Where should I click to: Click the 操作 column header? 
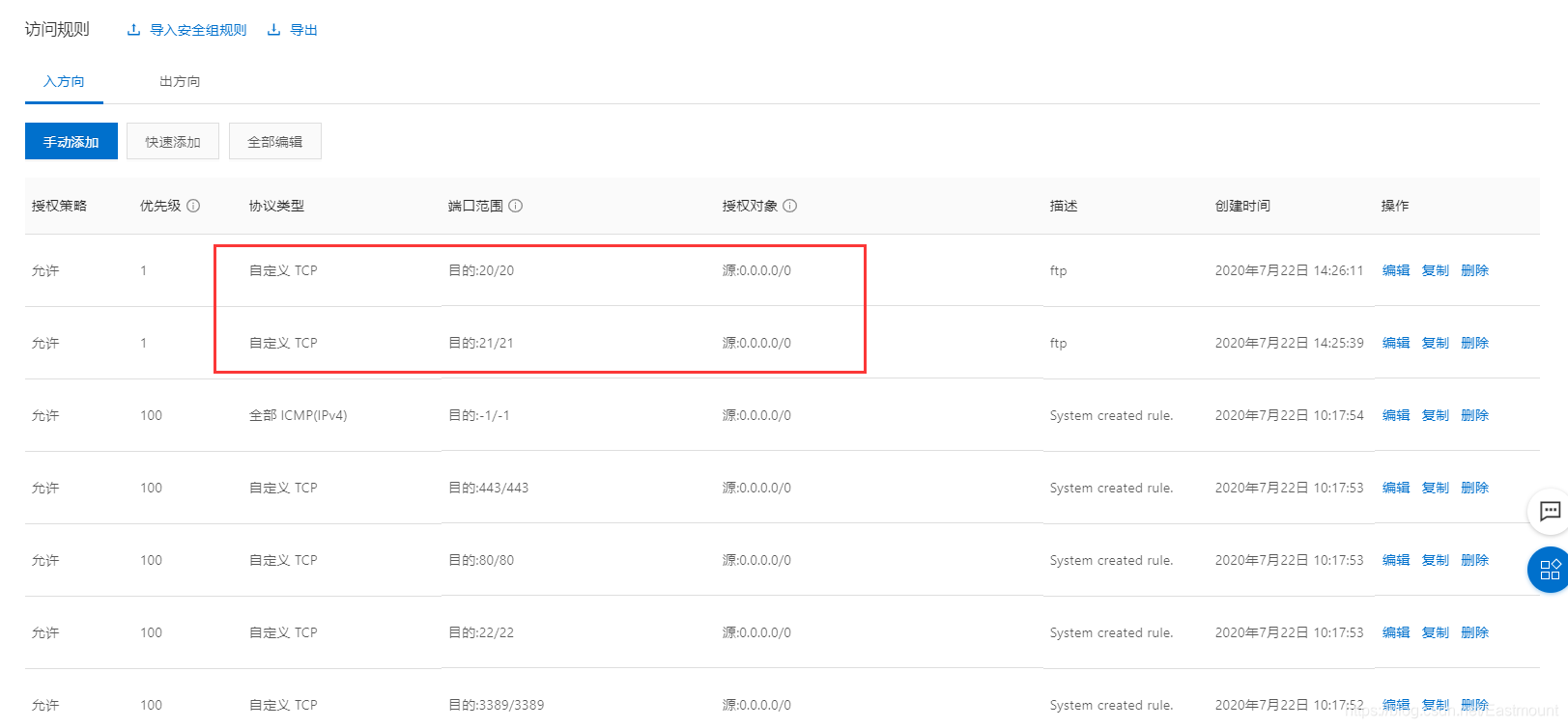pos(1395,206)
